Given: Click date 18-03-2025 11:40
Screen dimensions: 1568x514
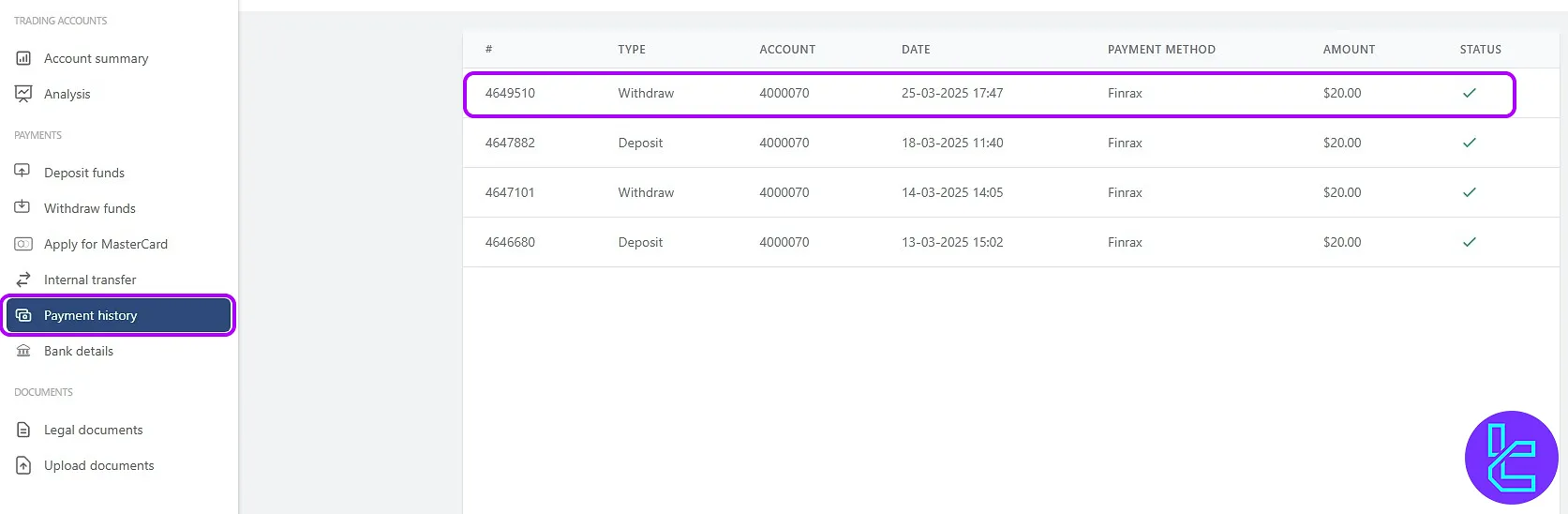Looking at the screenshot, I should [x=952, y=143].
